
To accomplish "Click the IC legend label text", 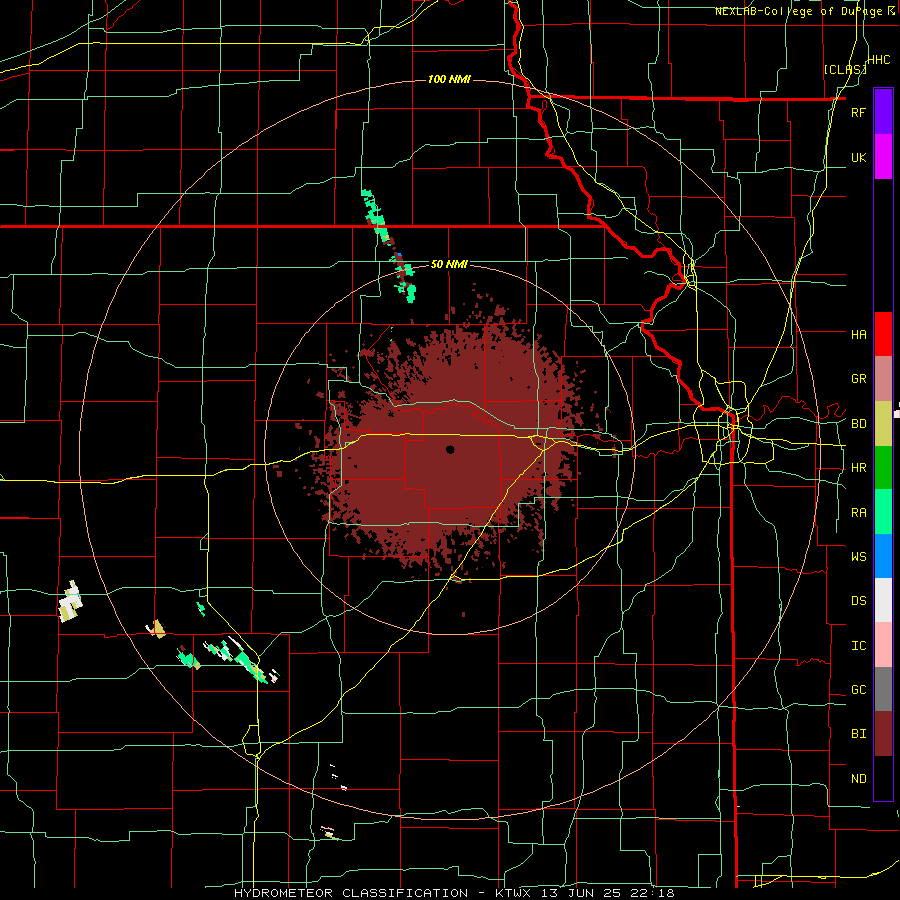I will pos(858,646).
